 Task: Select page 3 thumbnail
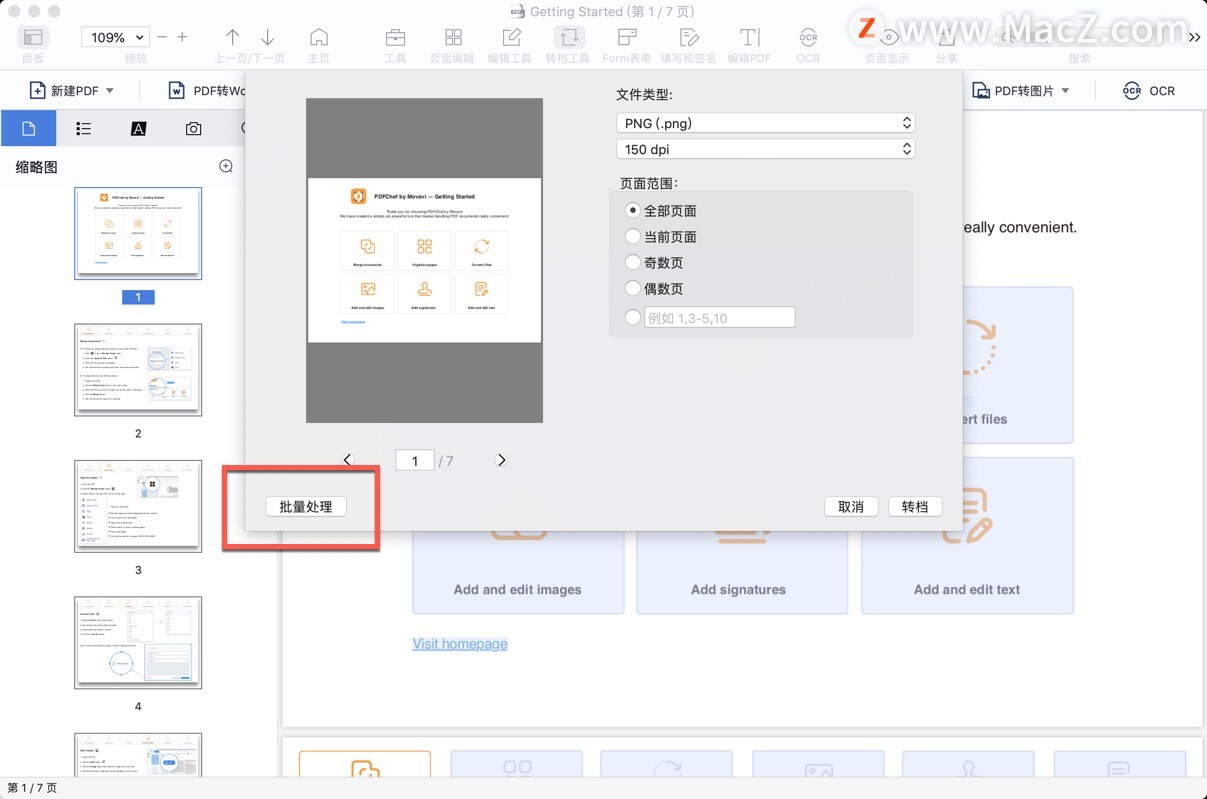click(138, 506)
